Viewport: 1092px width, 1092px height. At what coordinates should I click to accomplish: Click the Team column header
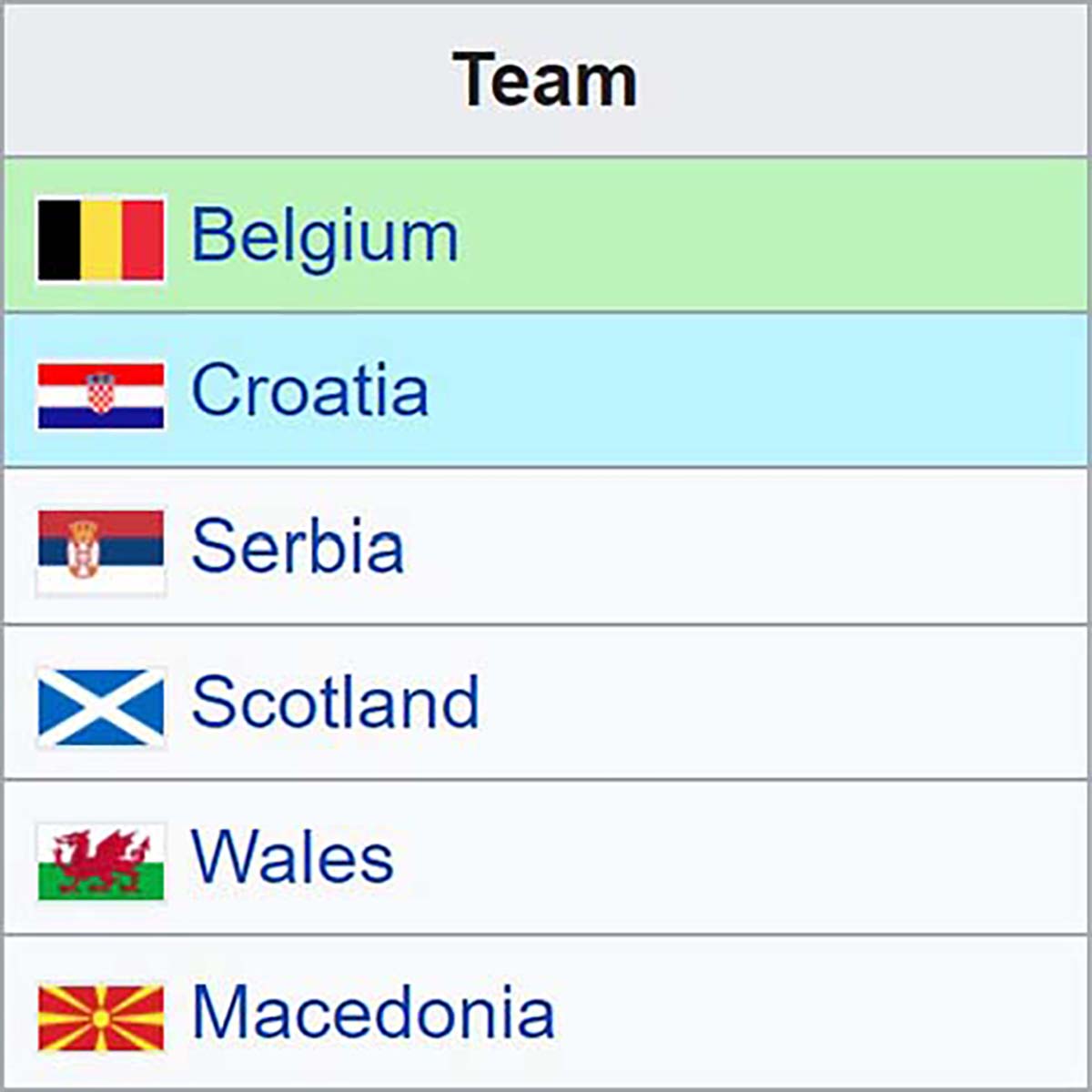point(546,80)
